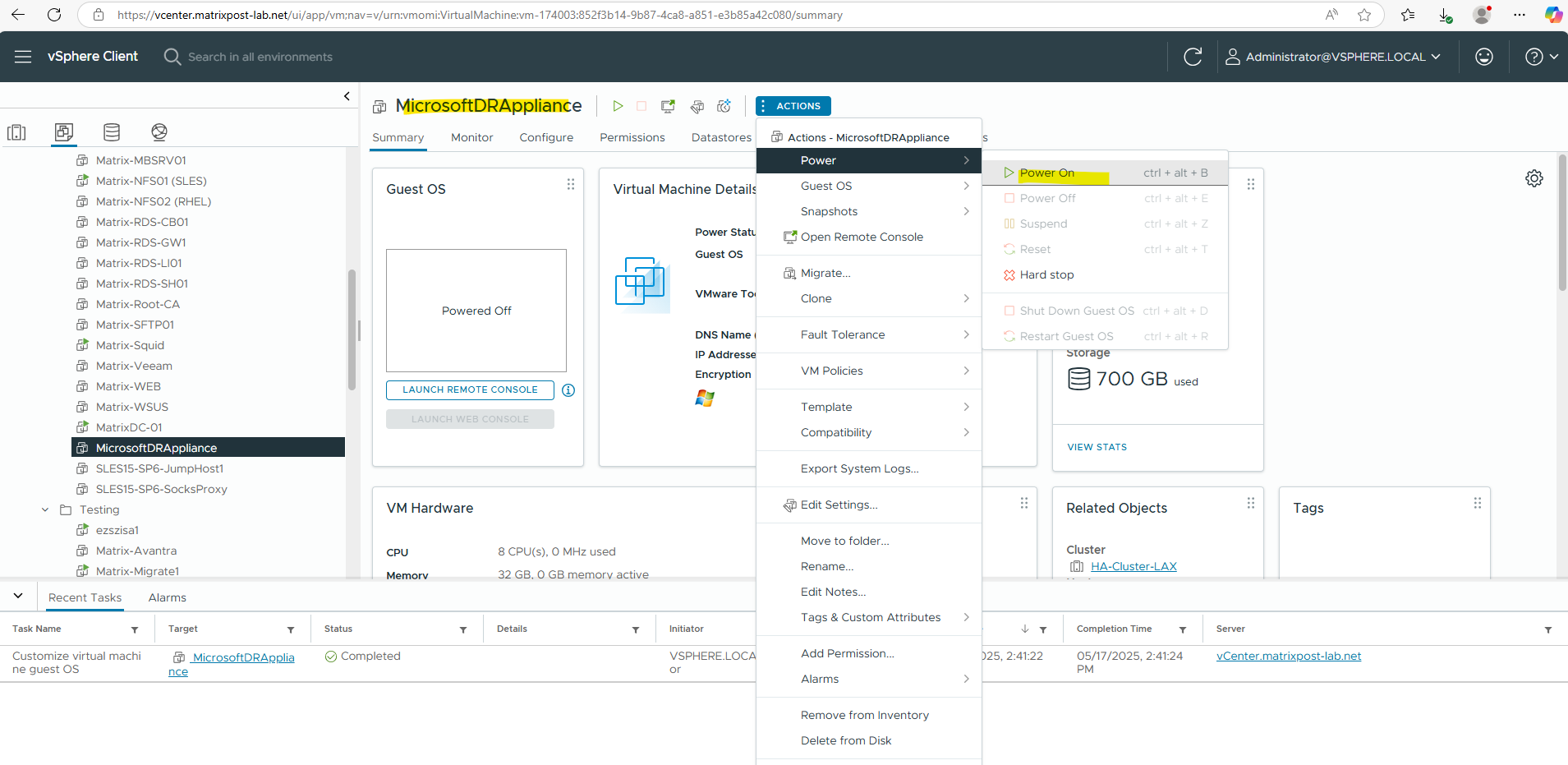Image resolution: width=1568 pixels, height=765 pixels.
Task: Click the remote console info icon
Action: tap(568, 390)
